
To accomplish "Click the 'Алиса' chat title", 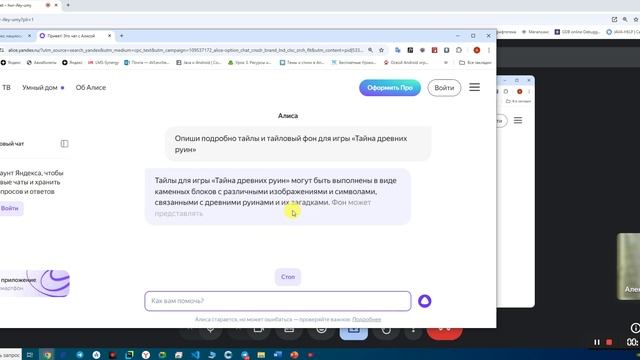I will pyautogui.click(x=288, y=116).
